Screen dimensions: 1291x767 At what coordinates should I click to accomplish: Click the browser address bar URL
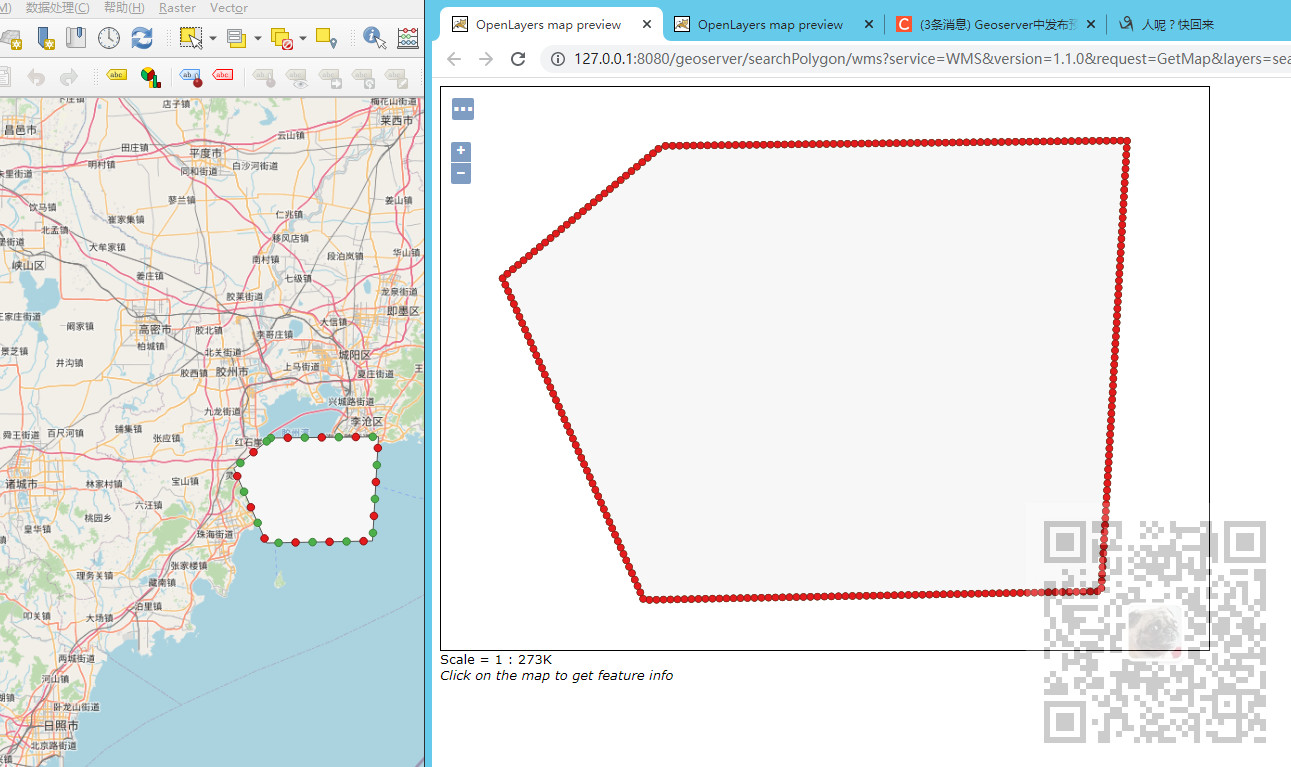pyautogui.click(x=930, y=59)
